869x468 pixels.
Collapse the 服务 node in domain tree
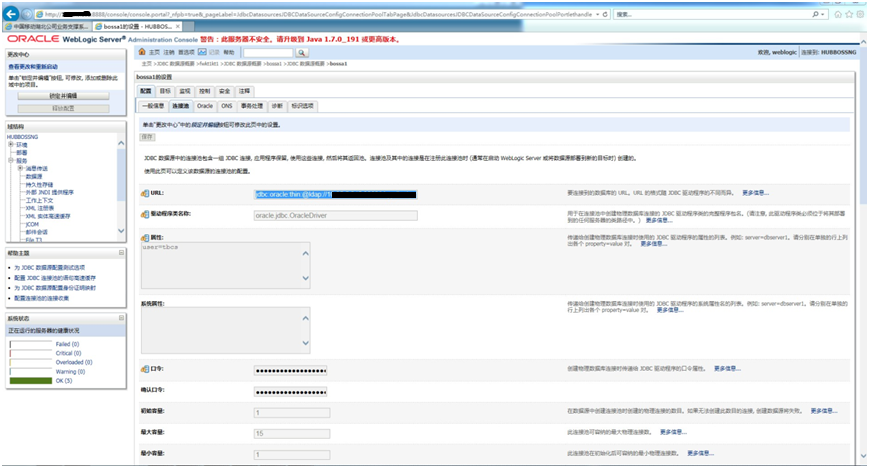point(11,160)
